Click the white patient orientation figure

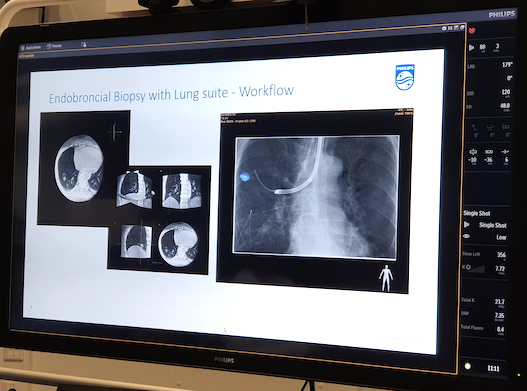click(386, 278)
